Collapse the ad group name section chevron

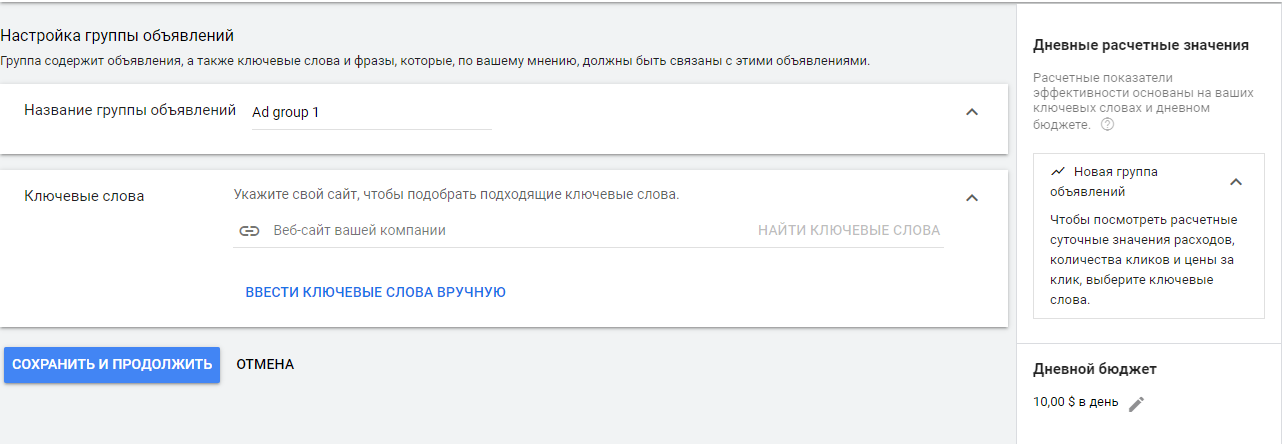(971, 112)
